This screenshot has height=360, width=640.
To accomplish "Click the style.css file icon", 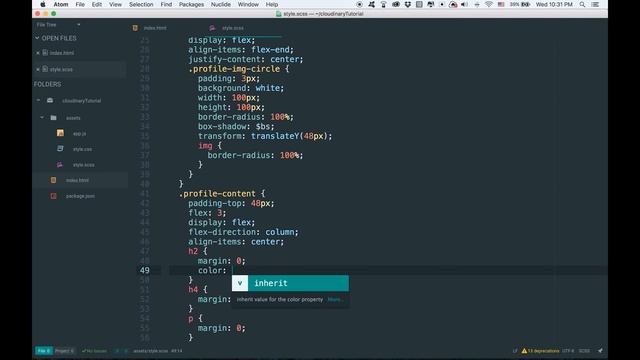I will (x=60, y=149).
